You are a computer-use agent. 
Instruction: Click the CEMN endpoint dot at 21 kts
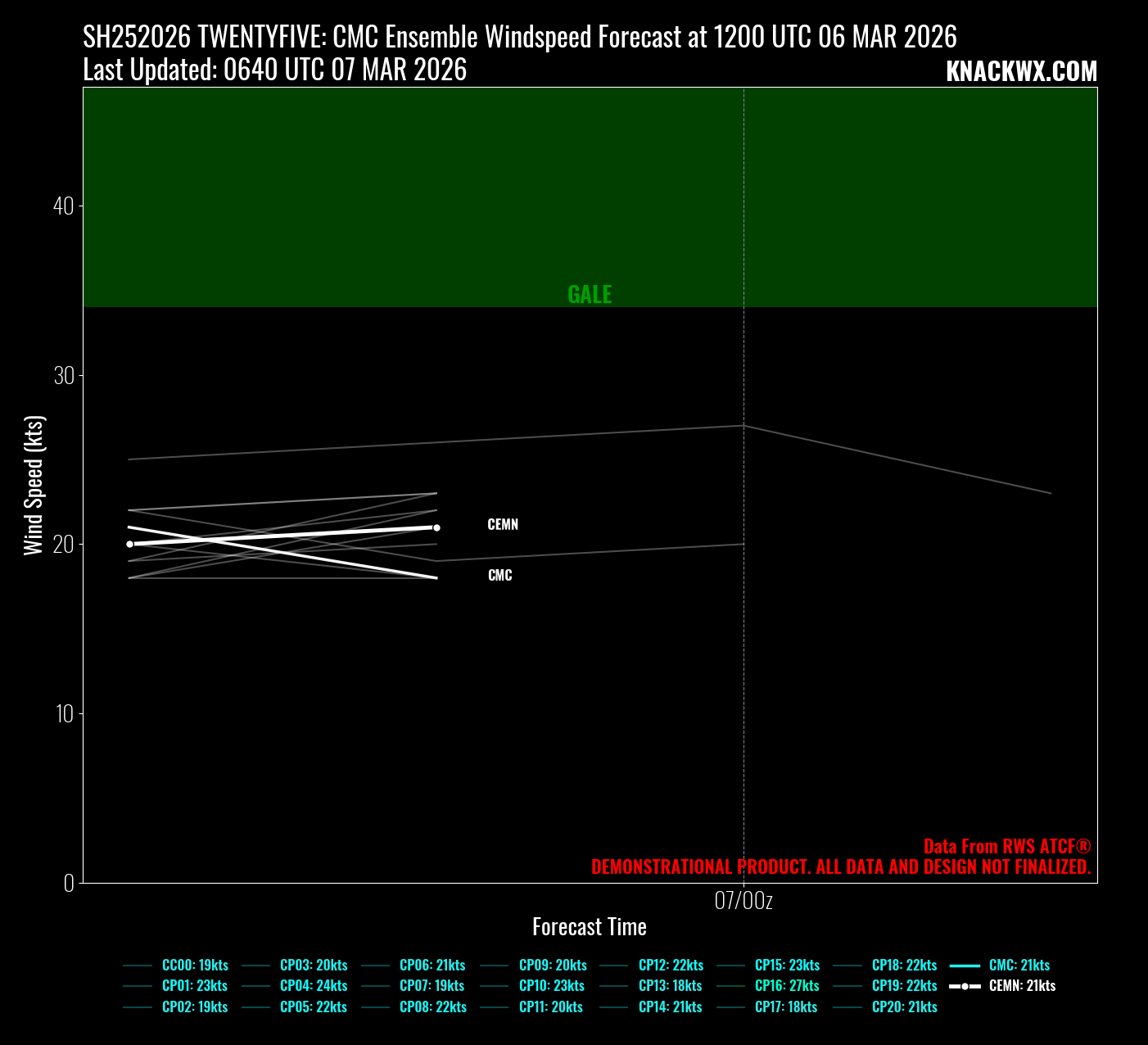click(x=436, y=527)
